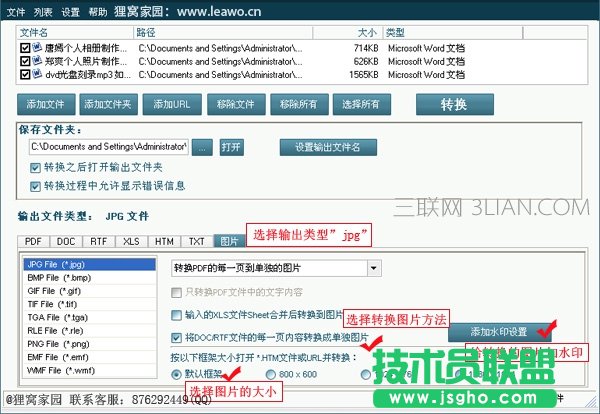Switch to the 图片 tab
The image size is (600, 414).
point(229,241)
